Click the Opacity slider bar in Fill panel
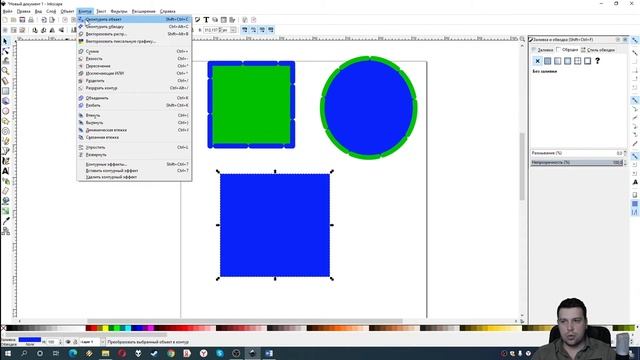640x360 pixels. [x=576, y=162]
